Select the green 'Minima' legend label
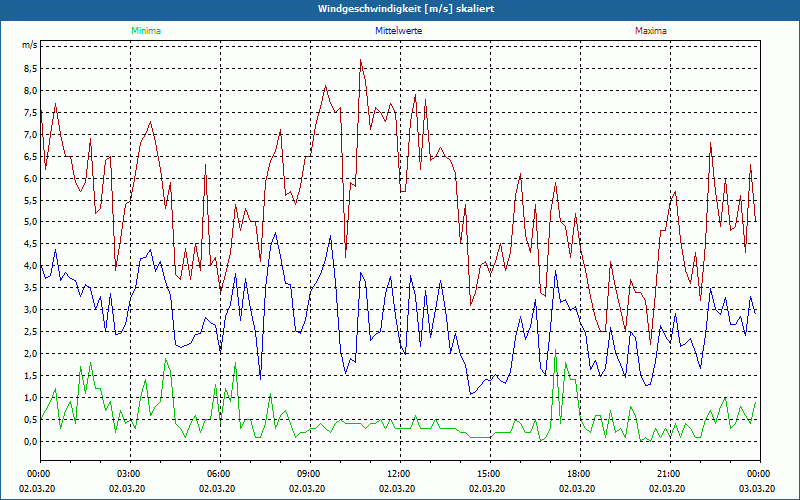The width and height of the screenshot is (800, 500). pos(146,31)
